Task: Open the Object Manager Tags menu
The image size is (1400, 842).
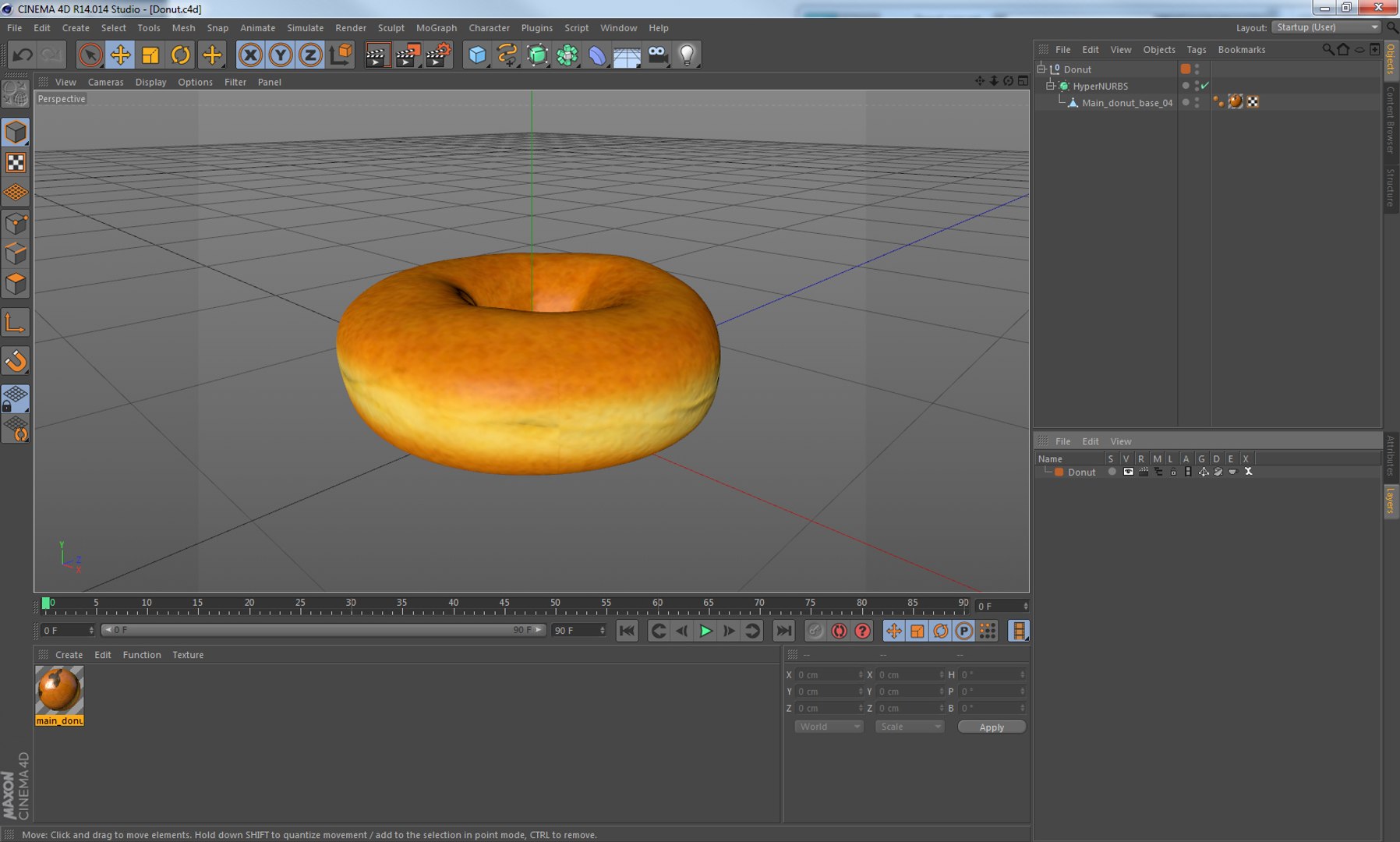Action: click(1197, 49)
